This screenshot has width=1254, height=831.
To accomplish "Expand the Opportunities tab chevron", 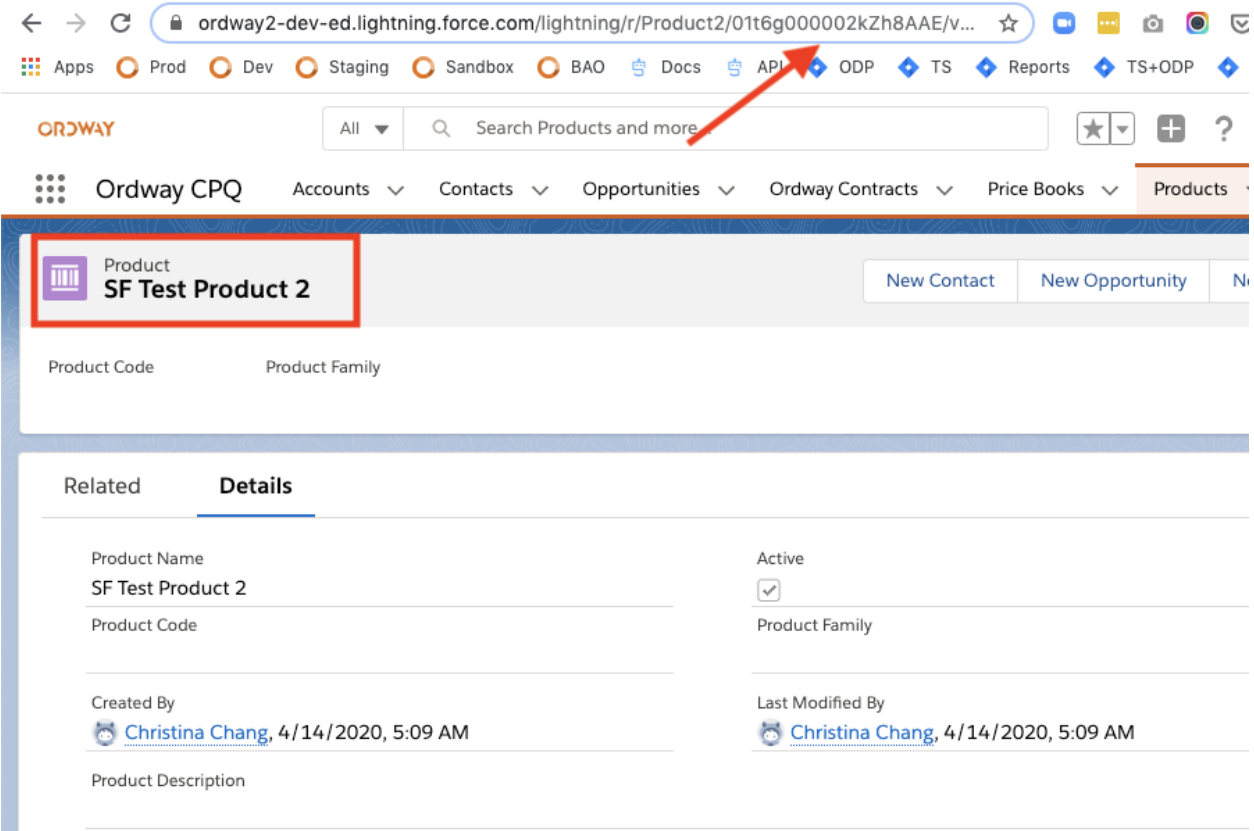I will 726,190.
